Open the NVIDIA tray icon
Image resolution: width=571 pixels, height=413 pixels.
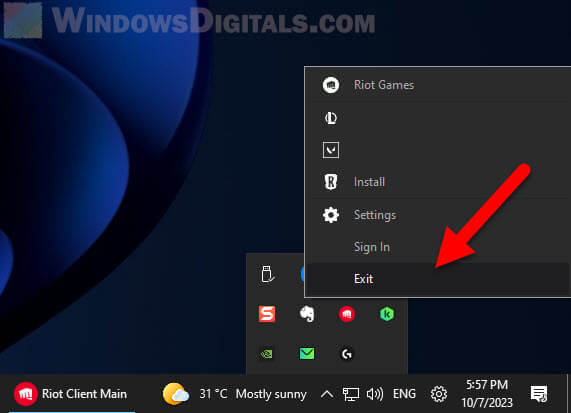pyautogui.click(x=267, y=354)
